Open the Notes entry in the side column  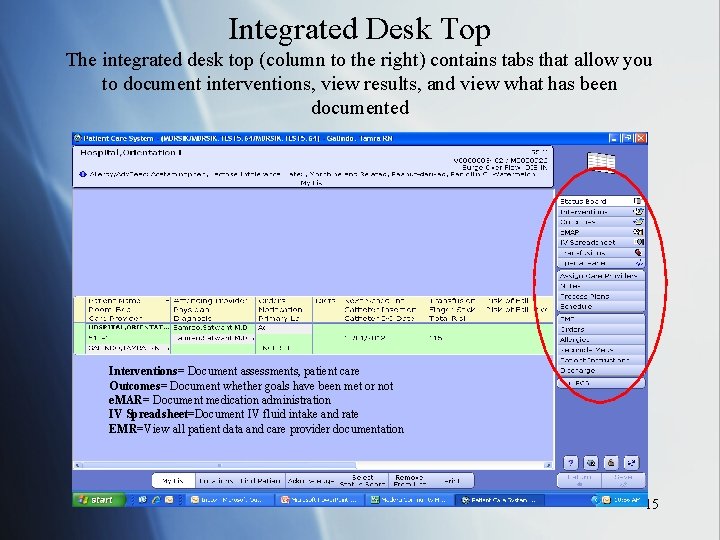(601, 286)
